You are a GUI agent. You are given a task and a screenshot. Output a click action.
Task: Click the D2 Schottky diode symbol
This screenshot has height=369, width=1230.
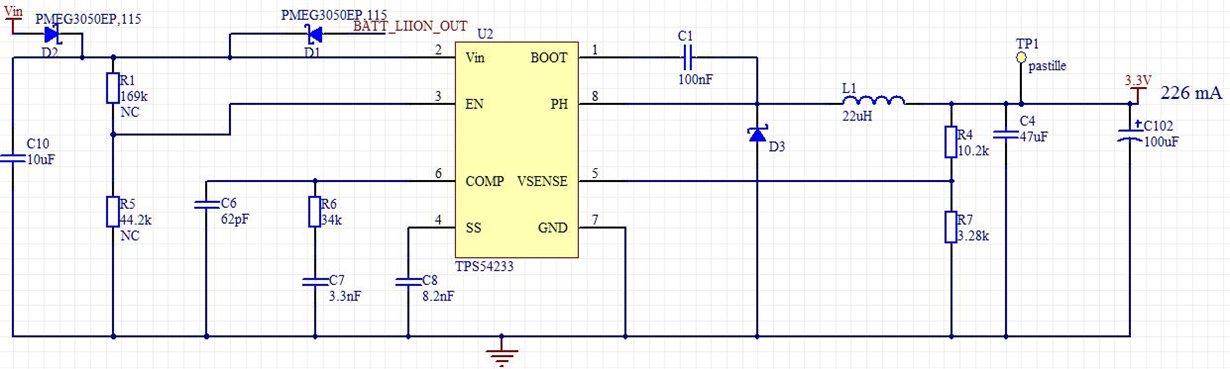[x=52, y=35]
